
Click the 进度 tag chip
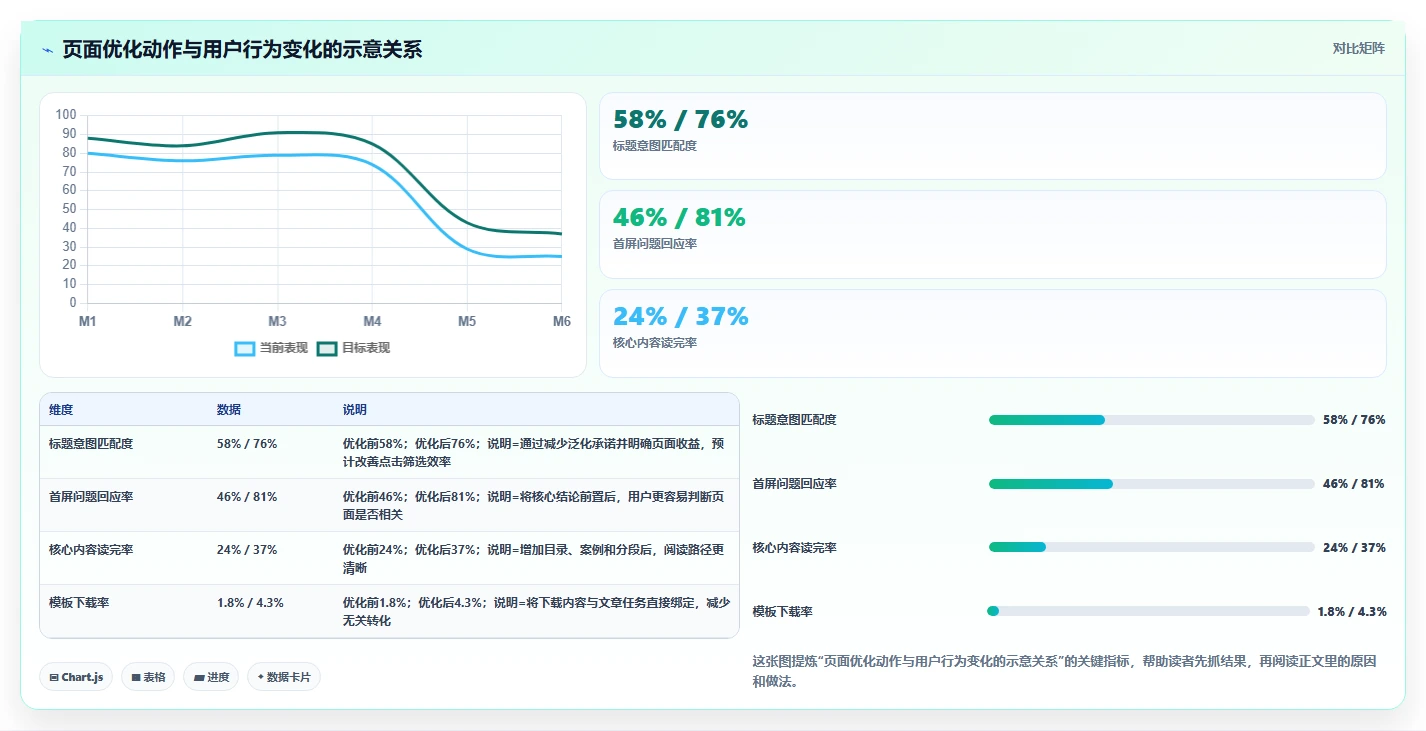211,677
